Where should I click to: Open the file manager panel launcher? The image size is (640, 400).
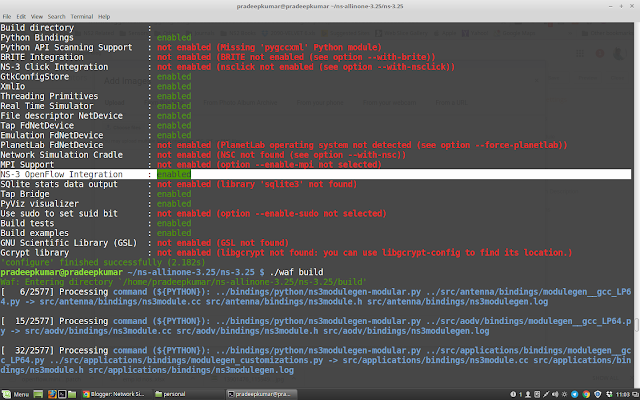(72, 394)
